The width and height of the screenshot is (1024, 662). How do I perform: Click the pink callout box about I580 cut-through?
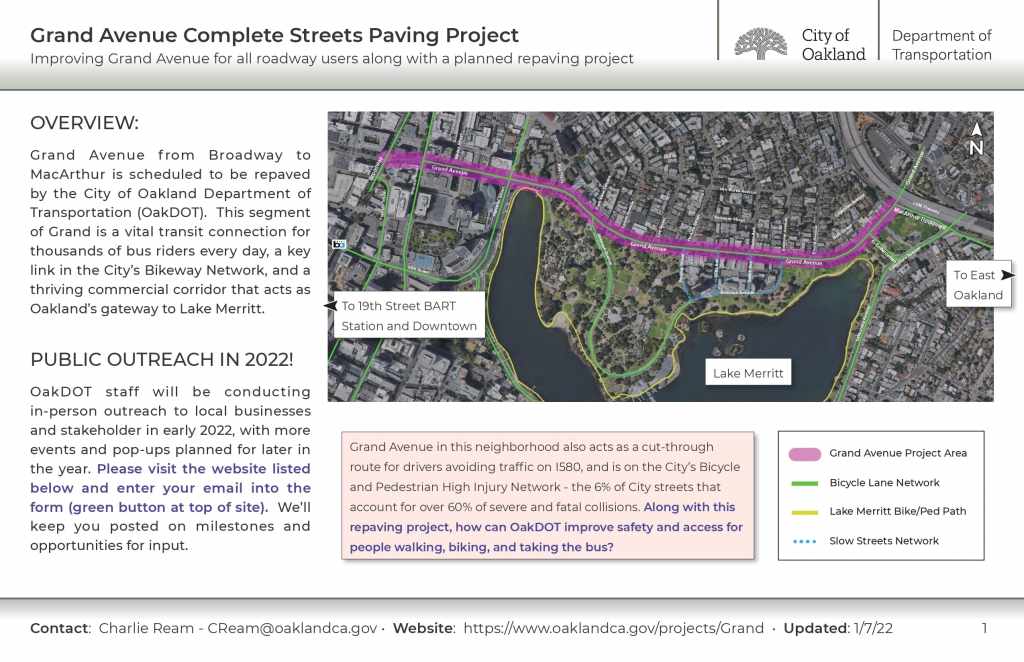546,495
